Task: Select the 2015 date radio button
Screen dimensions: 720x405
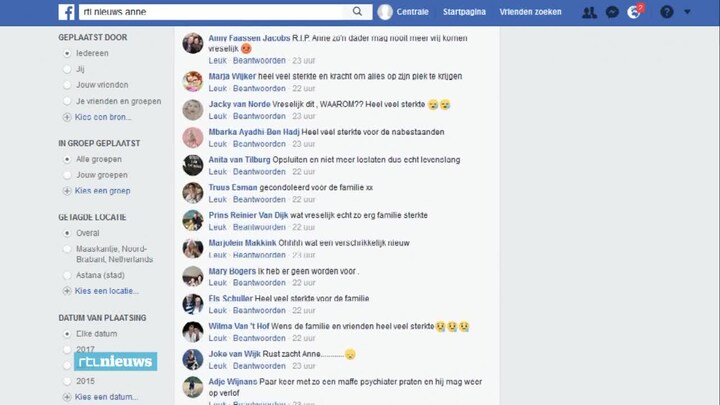Action: (67, 381)
